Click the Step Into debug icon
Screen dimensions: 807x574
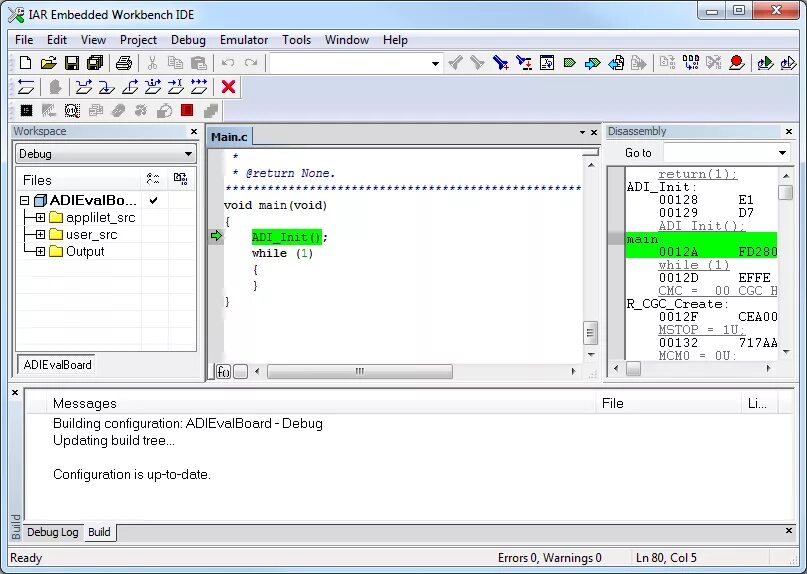coord(107,86)
